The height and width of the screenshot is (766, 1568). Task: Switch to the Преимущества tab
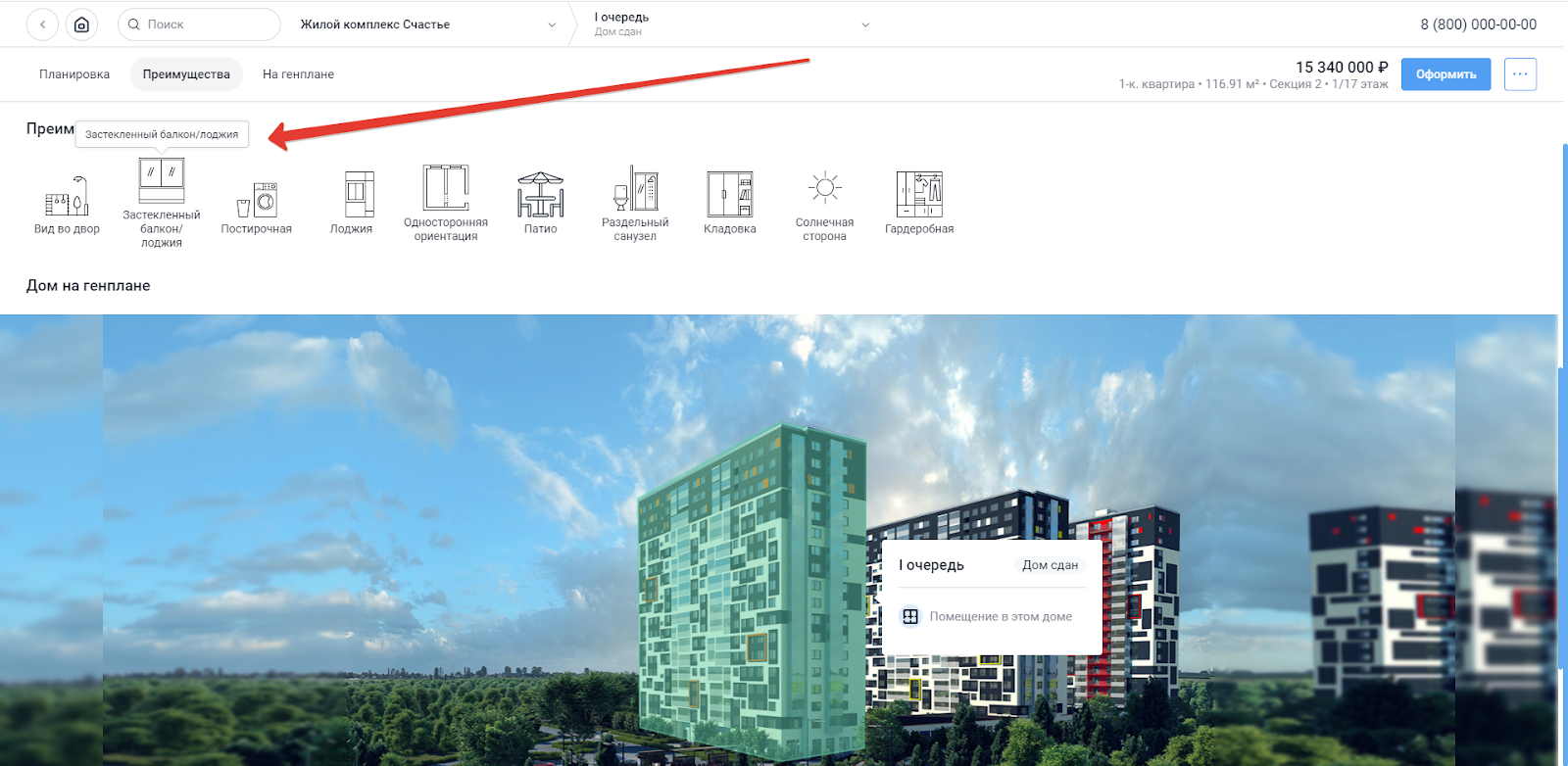click(x=186, y=74)
